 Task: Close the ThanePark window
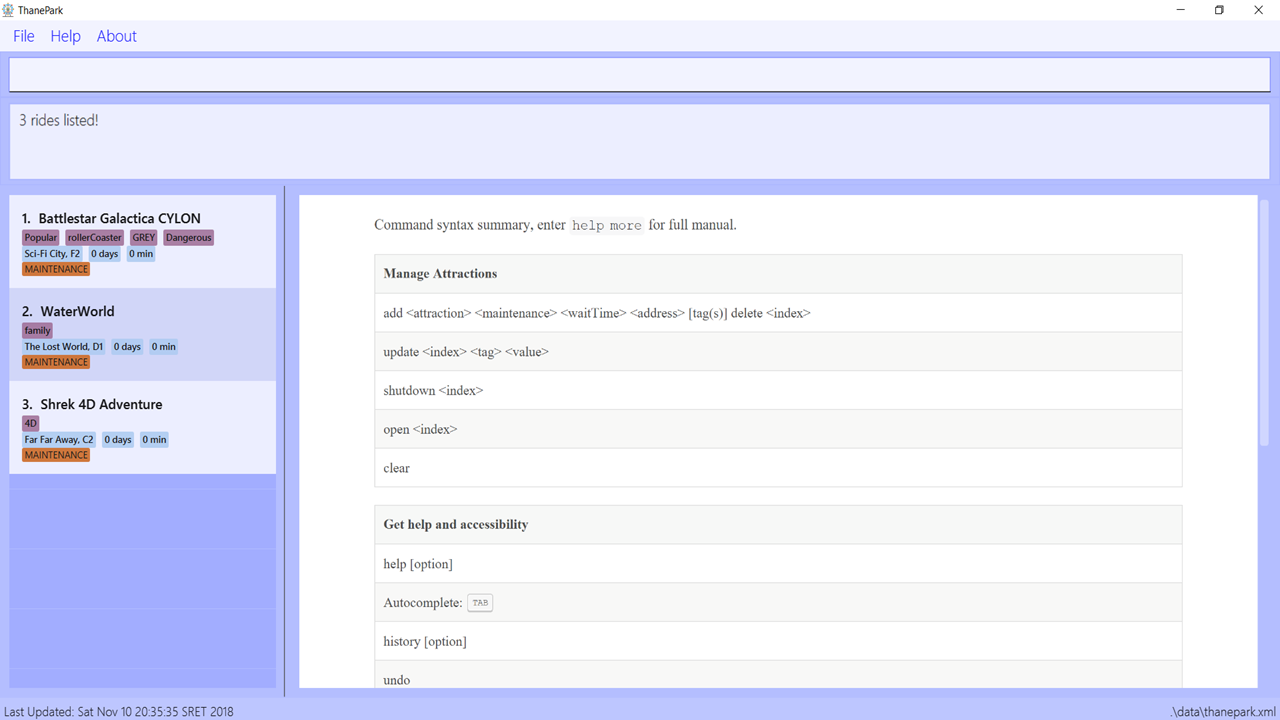[1259, 10]
